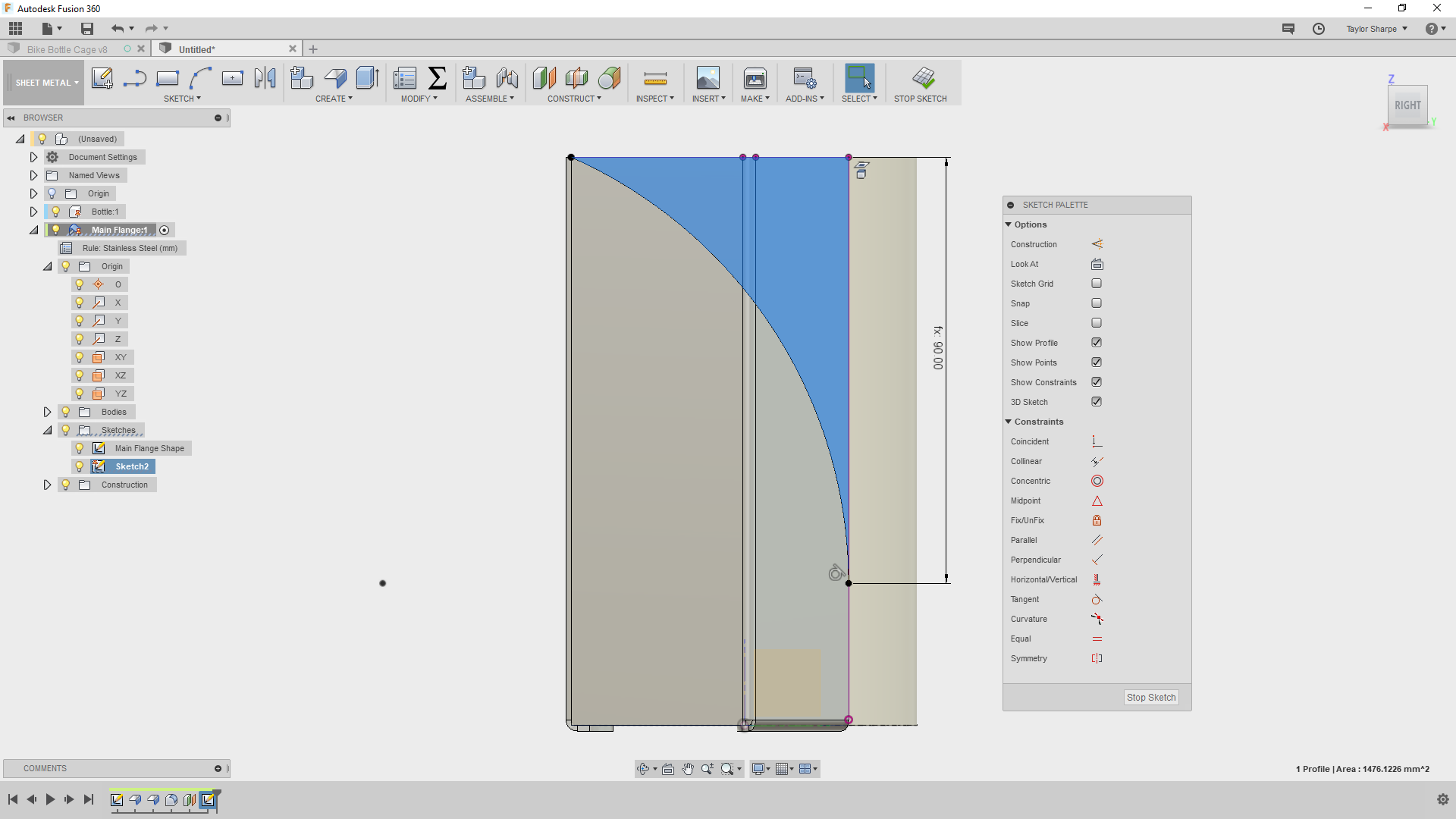Click the timeline play button
Image resolution: width=1456 pixels, height=819 pixels.
click(x=50, y=799)
